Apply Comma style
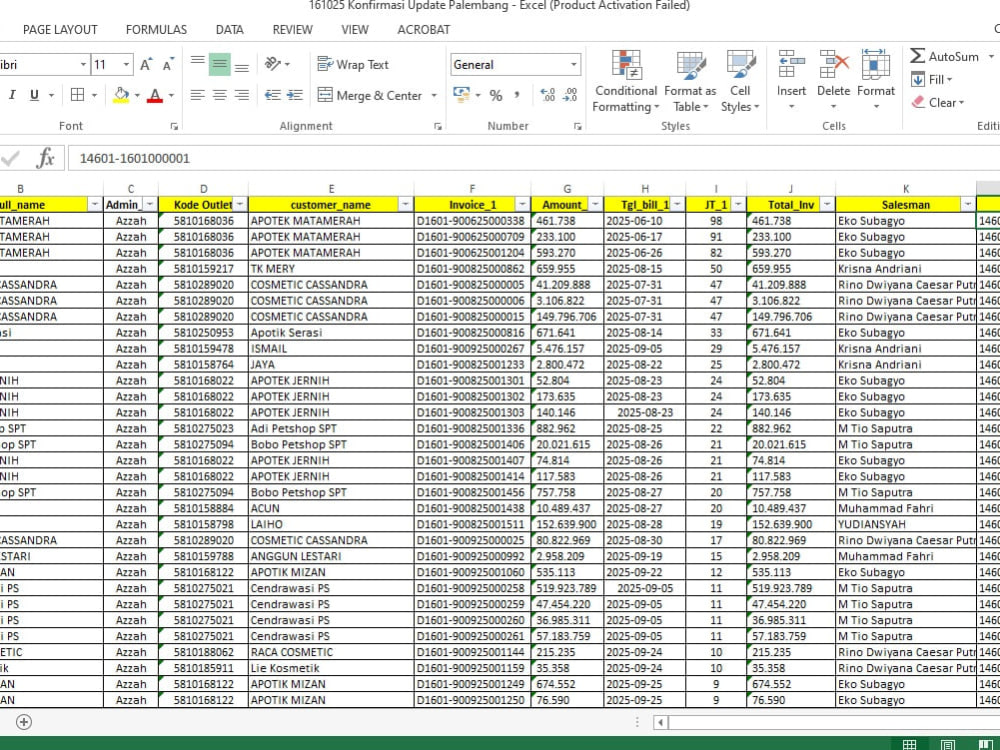 coord(516,95)
